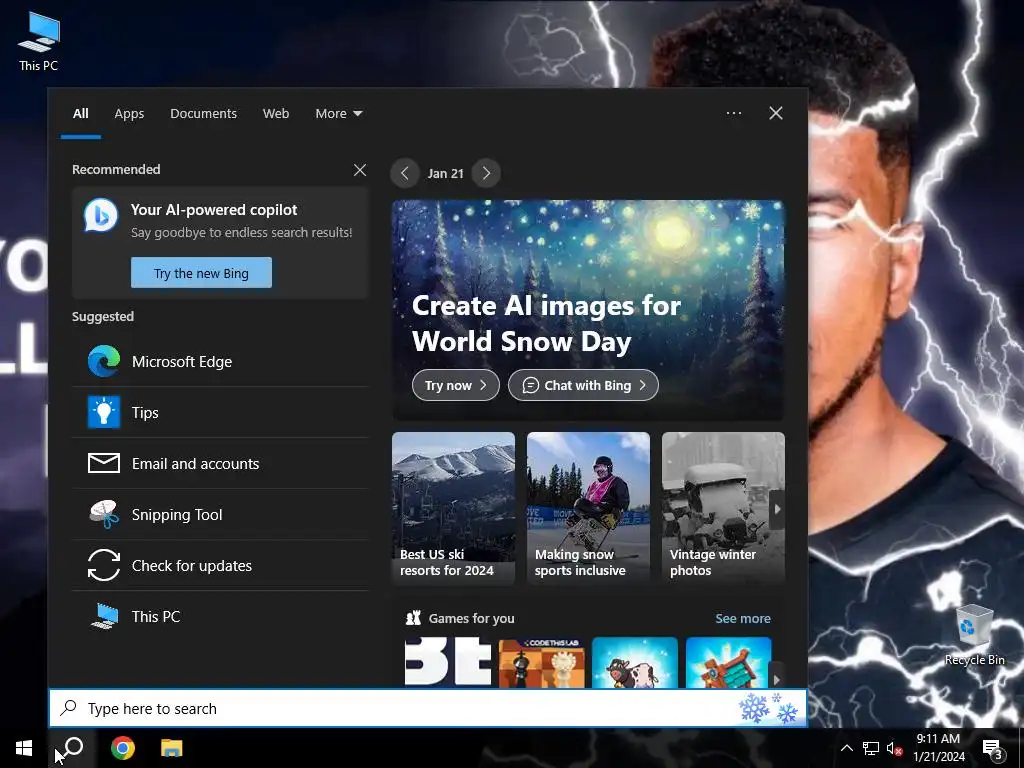Screen dimensions: 1024x768
Task: Switch to the Web tab
Action: pos(276,114)
